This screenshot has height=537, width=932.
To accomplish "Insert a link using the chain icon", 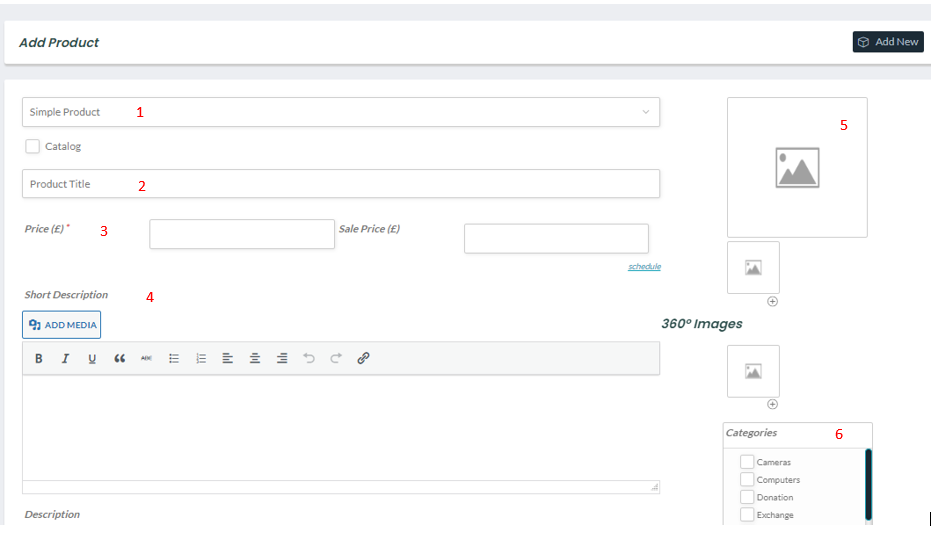I will click(363, 358).
